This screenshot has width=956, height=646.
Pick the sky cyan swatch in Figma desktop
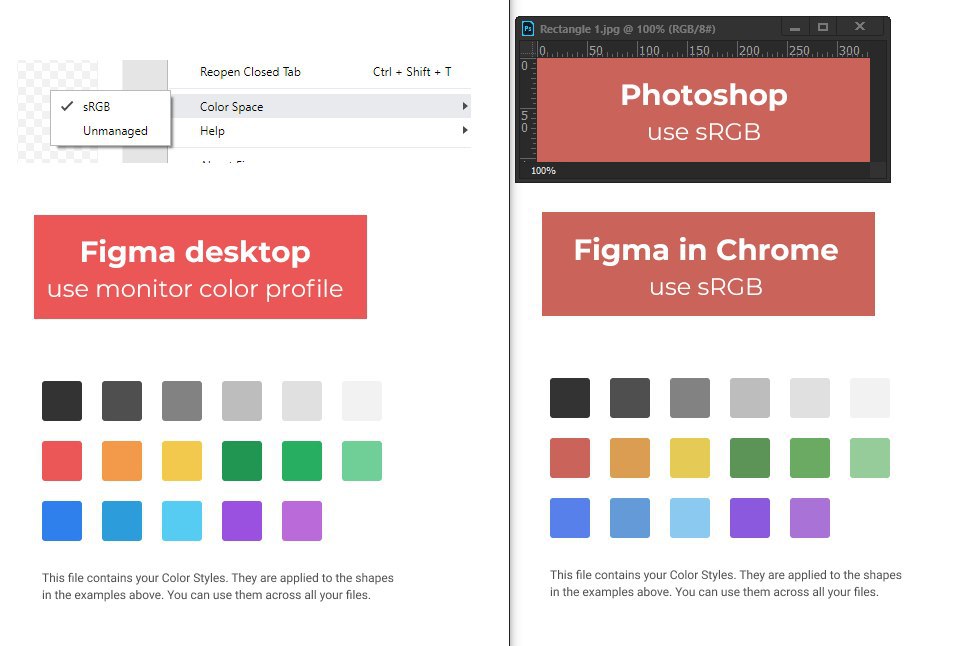pyautogui.click(x=182, y=521)
